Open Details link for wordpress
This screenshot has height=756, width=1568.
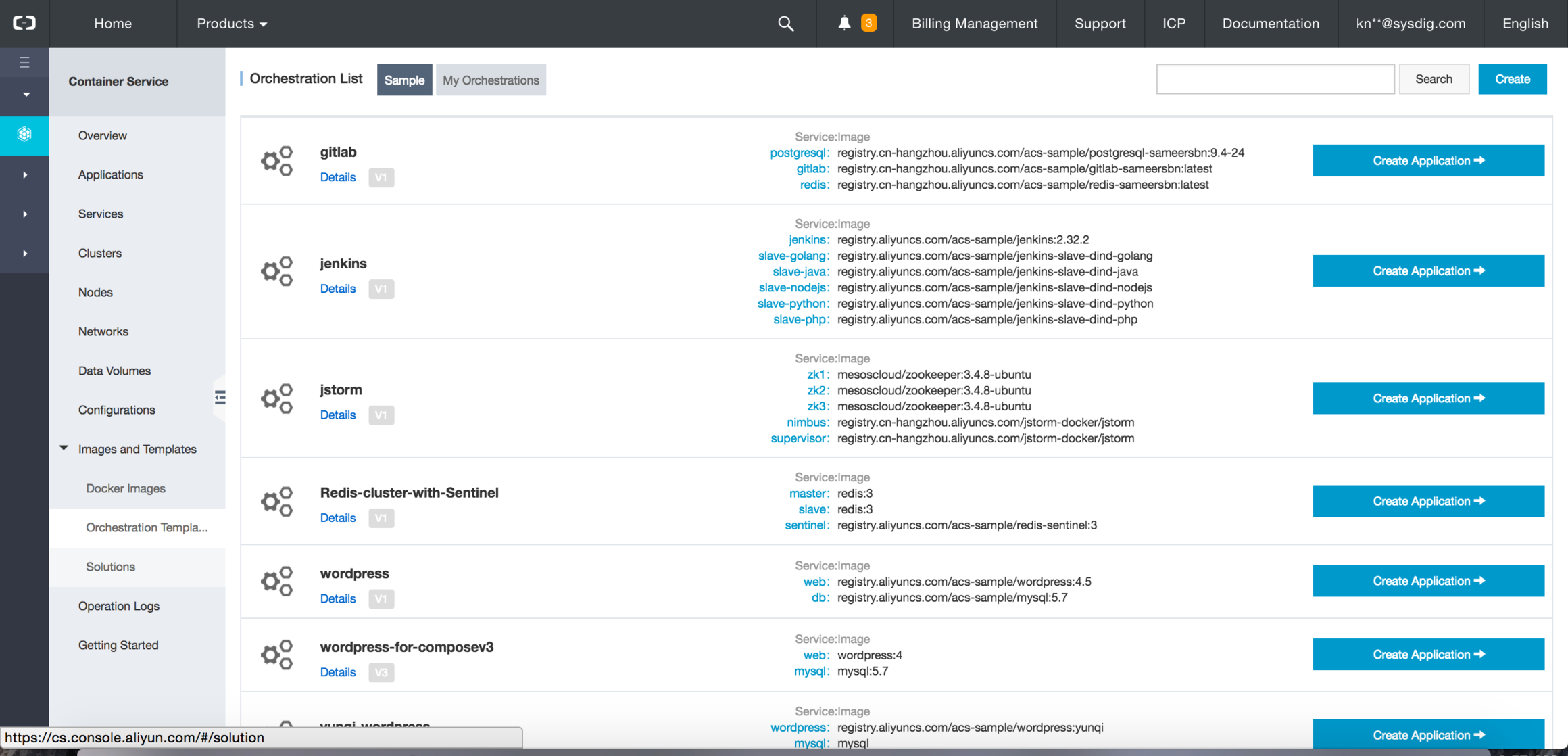(338, 598)
